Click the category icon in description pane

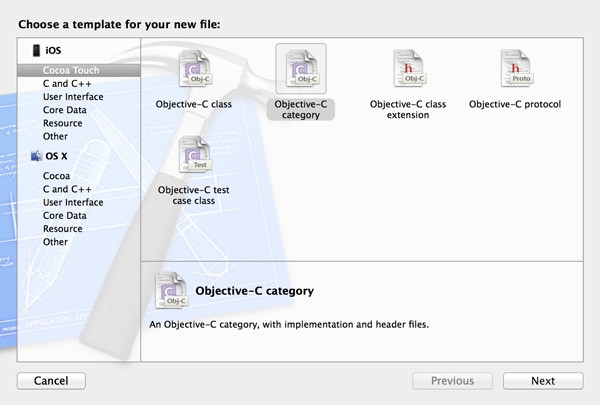tap(171, 290)
